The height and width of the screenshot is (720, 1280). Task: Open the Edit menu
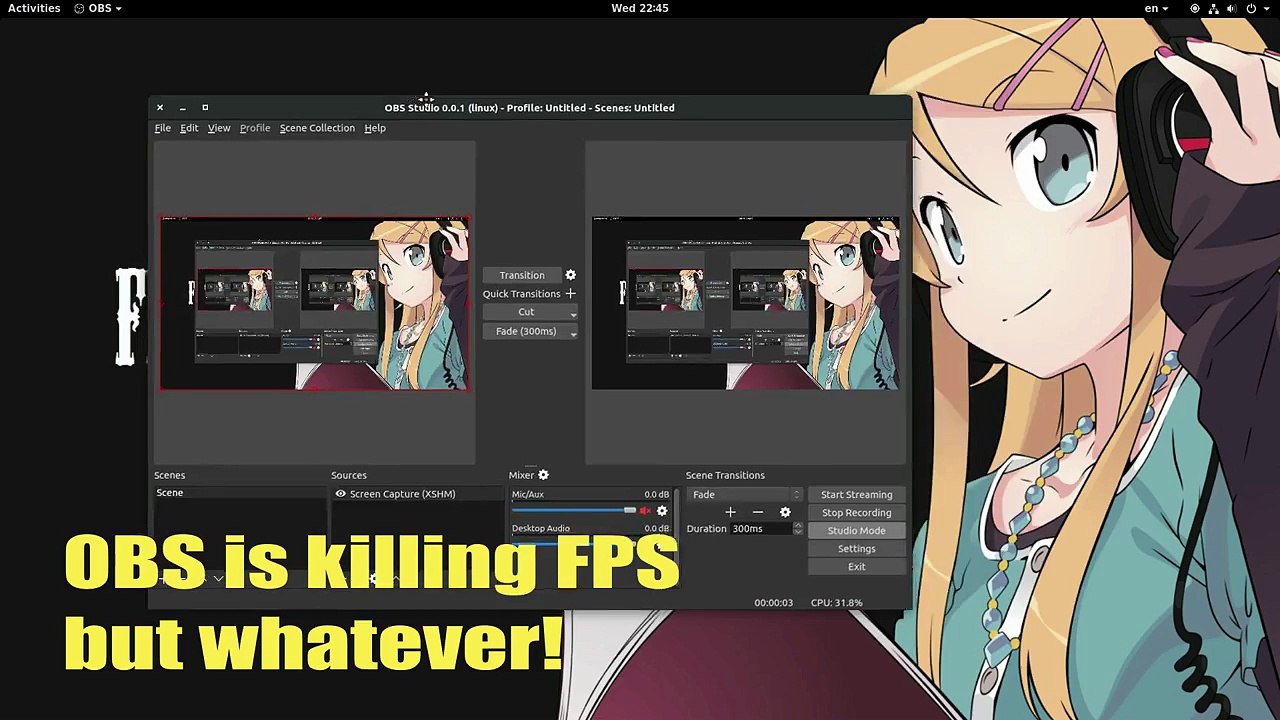pos(189,128)
